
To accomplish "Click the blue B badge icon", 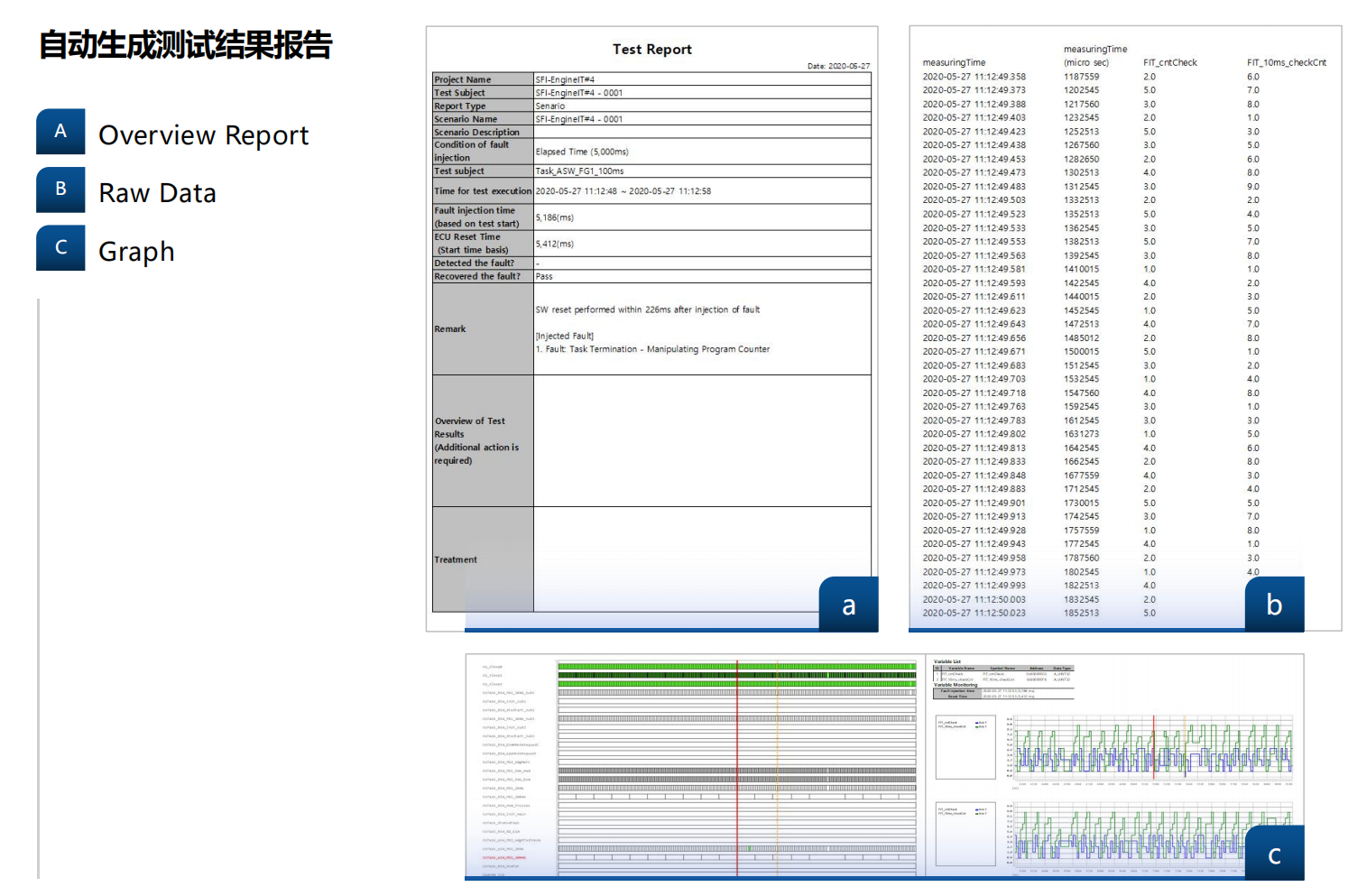I will click(x=60, y=189).
